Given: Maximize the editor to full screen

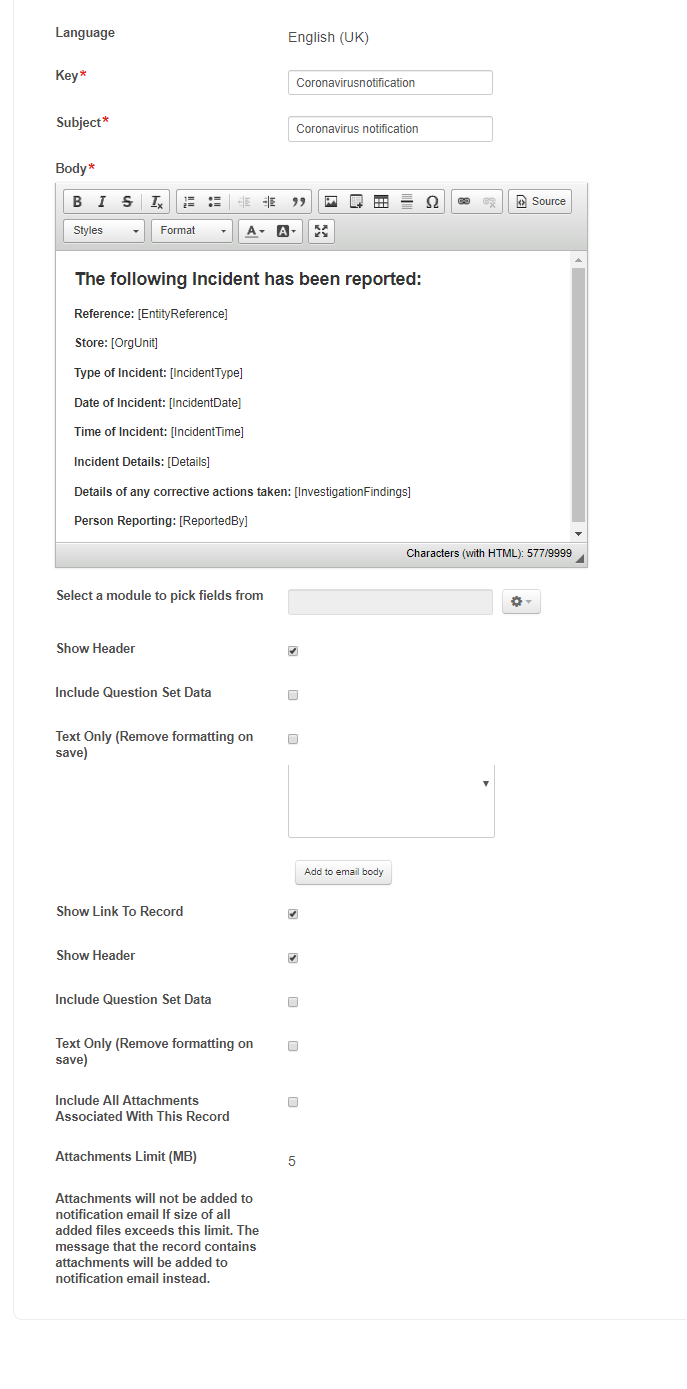Looking at the screenshot, I should pyautogui.click(x=321, y=231).
